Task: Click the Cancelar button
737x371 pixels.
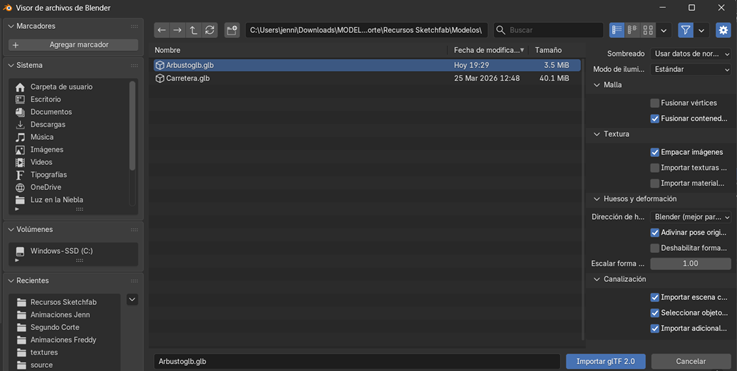Action: [x=691, y=362]
